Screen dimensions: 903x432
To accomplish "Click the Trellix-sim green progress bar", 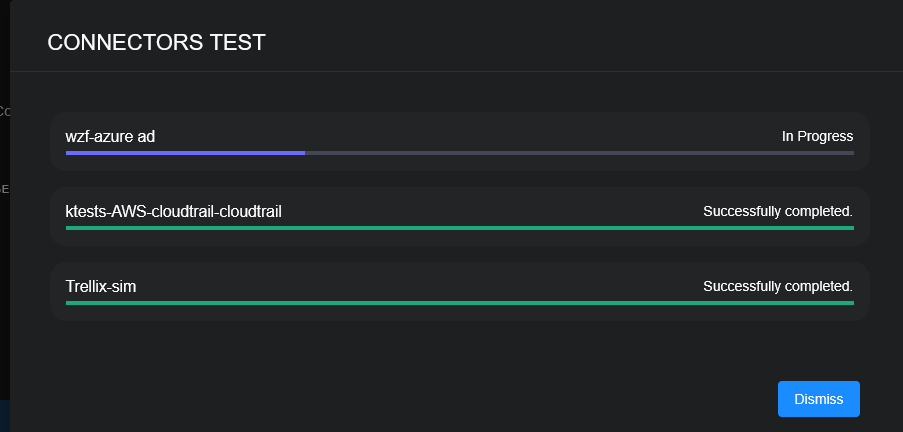I will 459,302.
